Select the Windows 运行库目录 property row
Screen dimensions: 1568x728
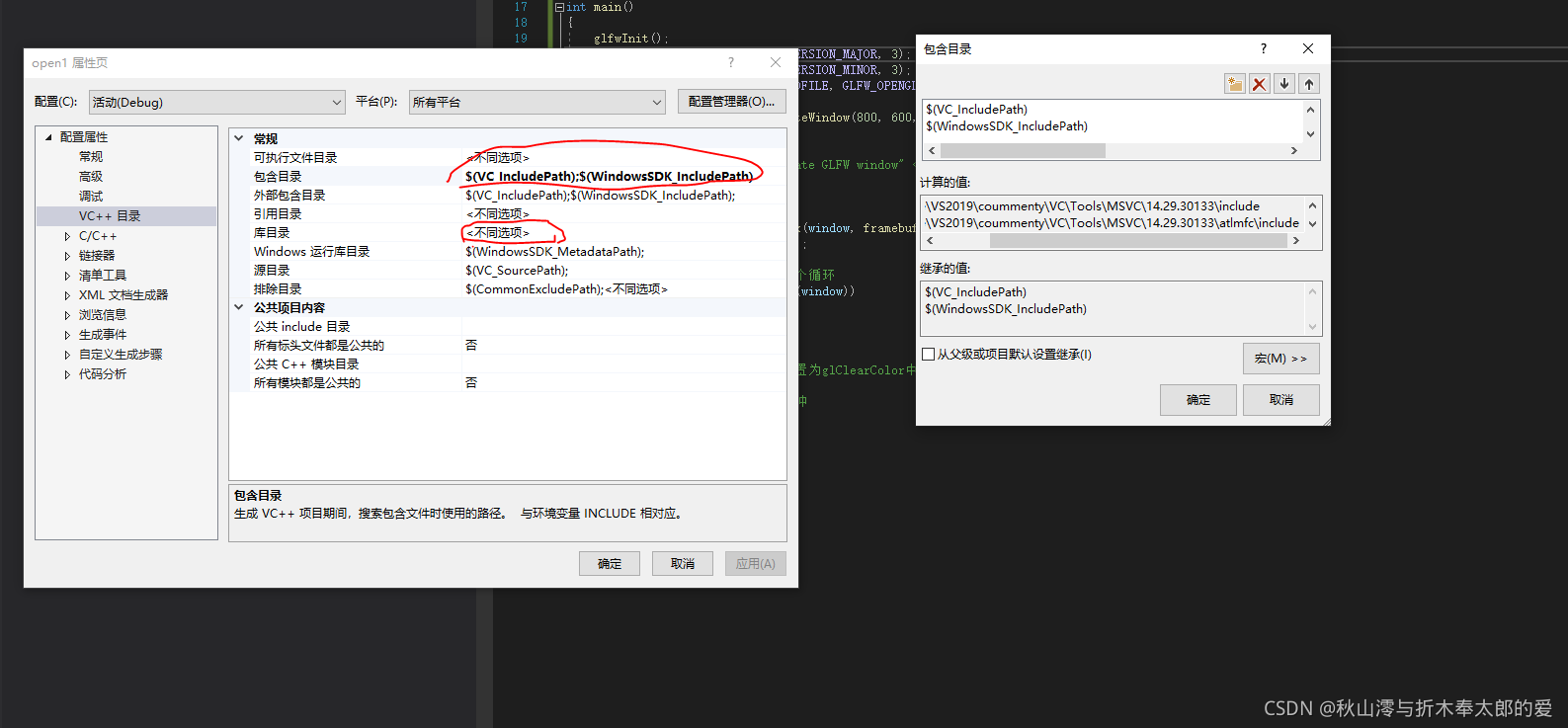coord(508,252)
